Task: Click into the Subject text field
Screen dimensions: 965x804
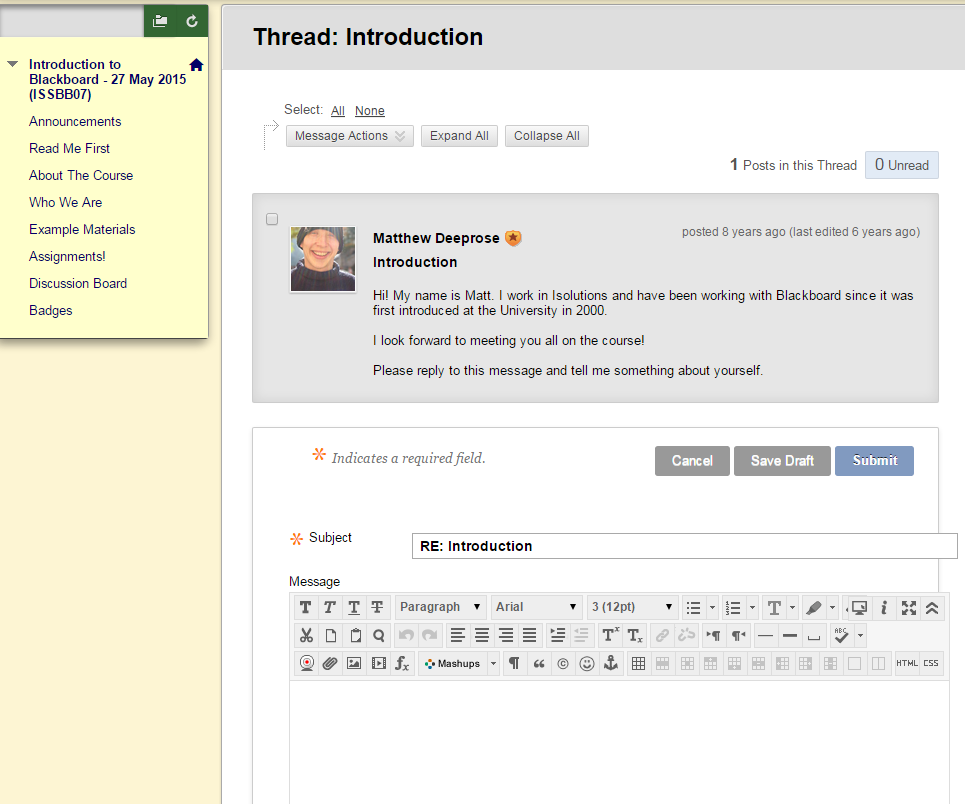Action: tap(684, 546)
